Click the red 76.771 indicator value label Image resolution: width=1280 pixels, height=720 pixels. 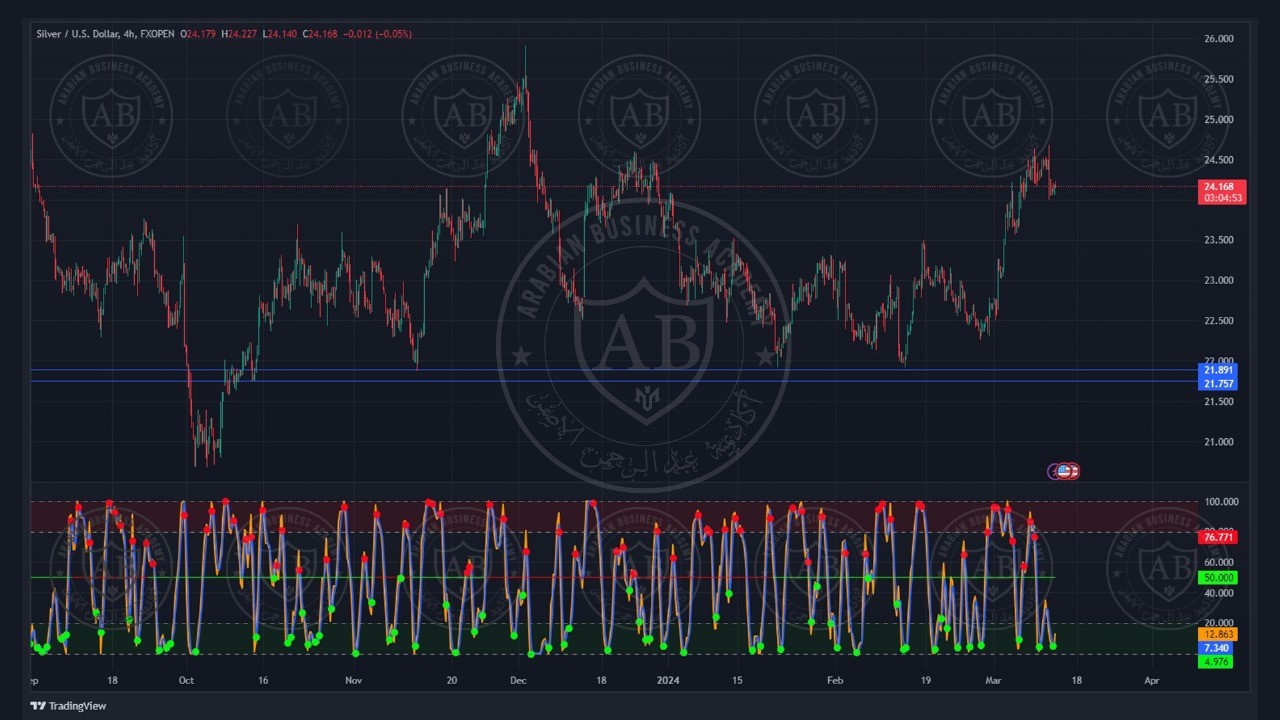click(1219, 537)
